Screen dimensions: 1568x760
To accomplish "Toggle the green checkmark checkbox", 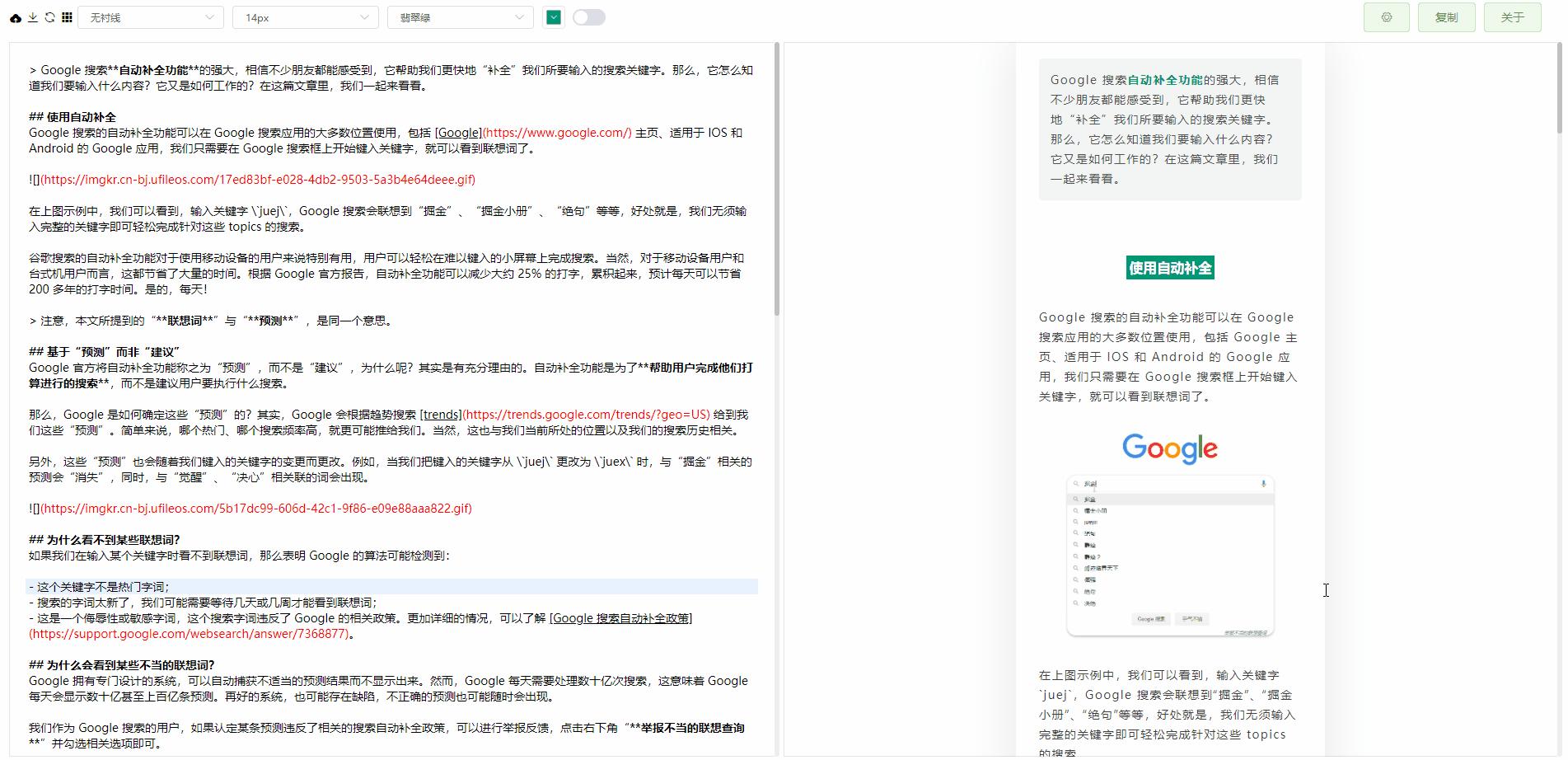I will (553, 16).
